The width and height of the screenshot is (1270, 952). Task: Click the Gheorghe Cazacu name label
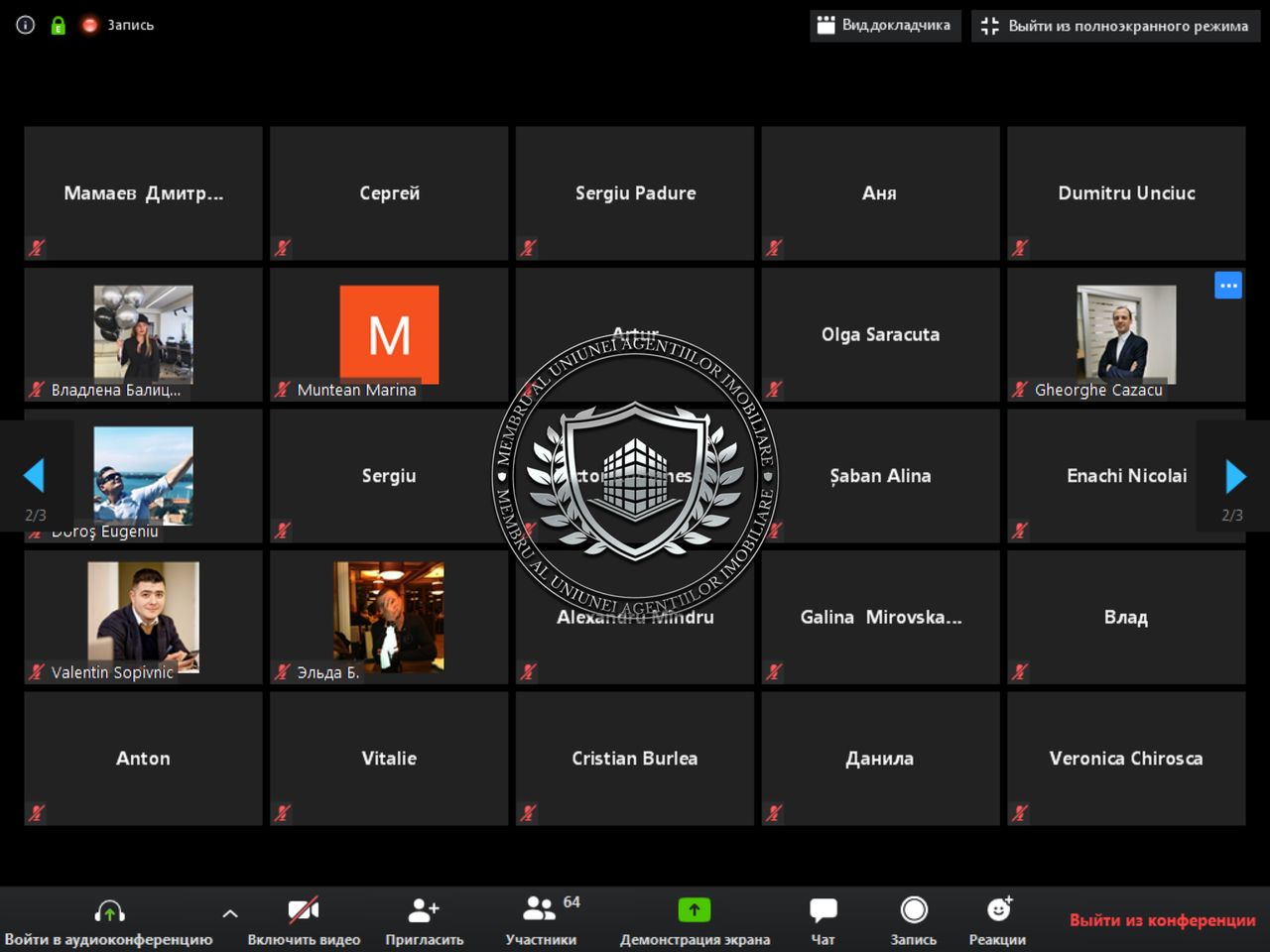coord(1098,390)
